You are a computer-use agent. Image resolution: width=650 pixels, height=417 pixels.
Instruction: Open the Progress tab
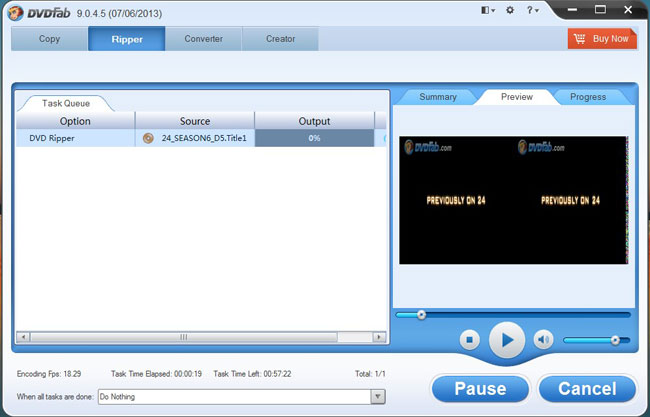coord(588,97)
